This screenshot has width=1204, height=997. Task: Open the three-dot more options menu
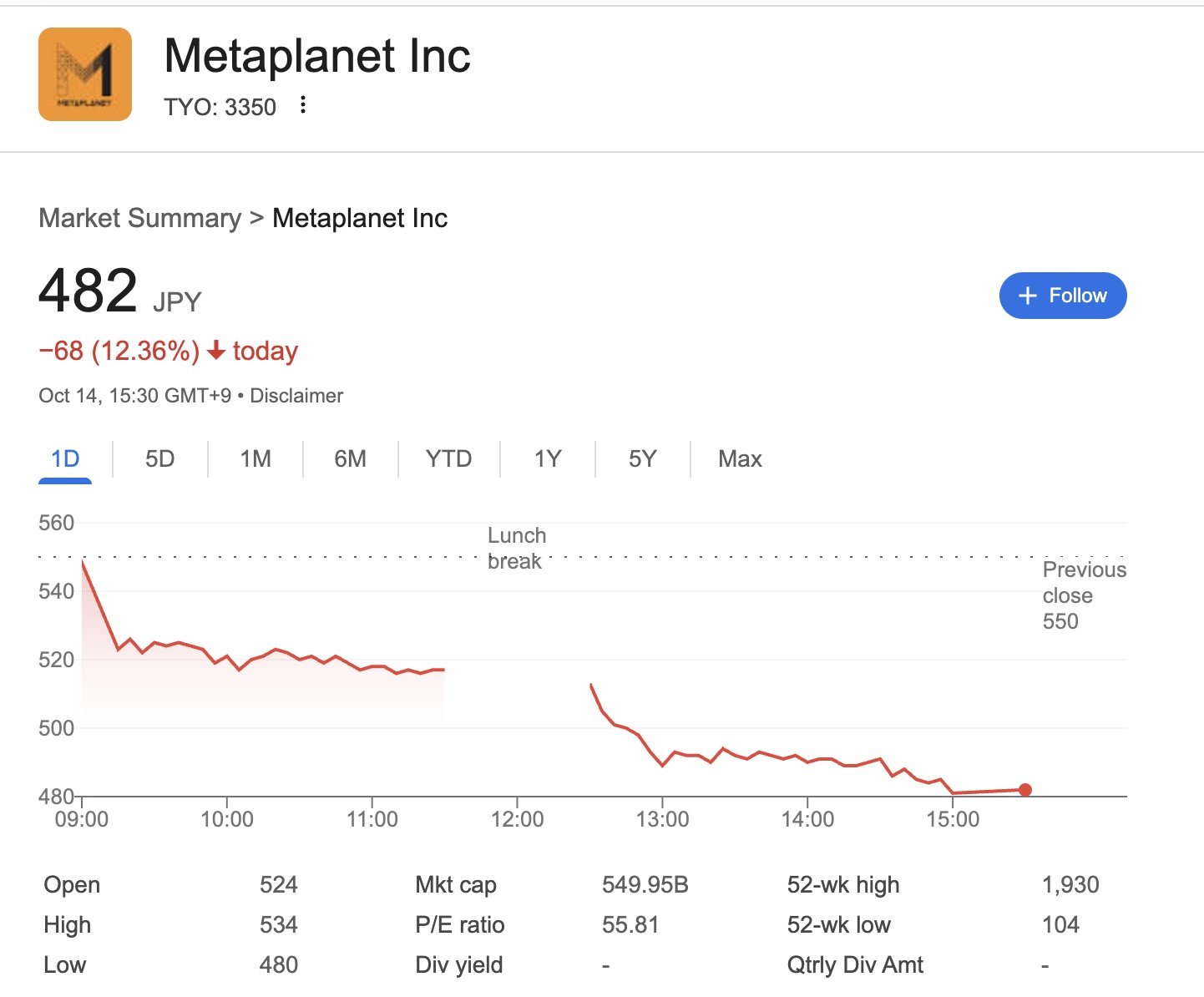(x=303, y=105)
